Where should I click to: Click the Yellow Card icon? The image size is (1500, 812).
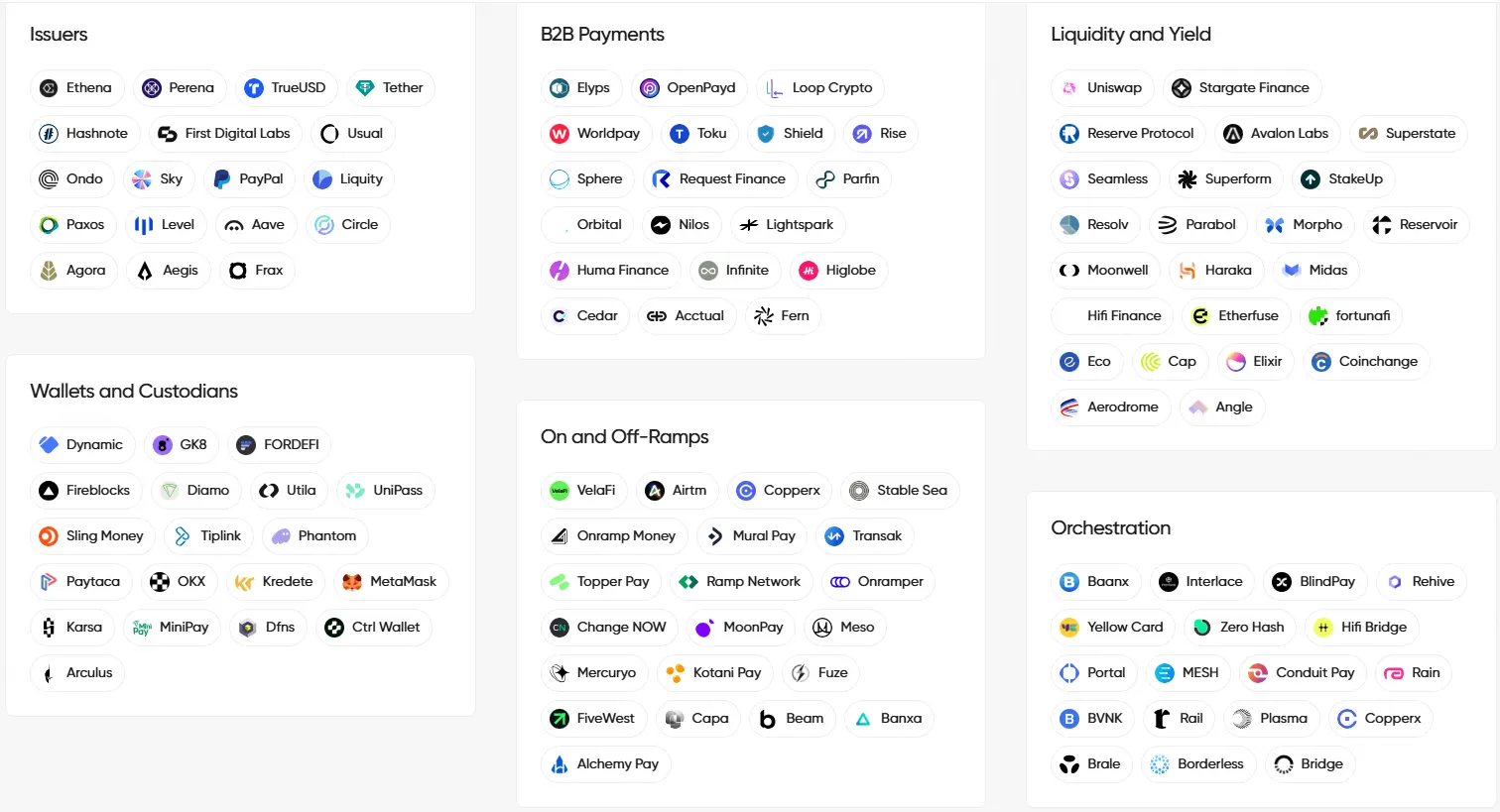(1069, 628)
